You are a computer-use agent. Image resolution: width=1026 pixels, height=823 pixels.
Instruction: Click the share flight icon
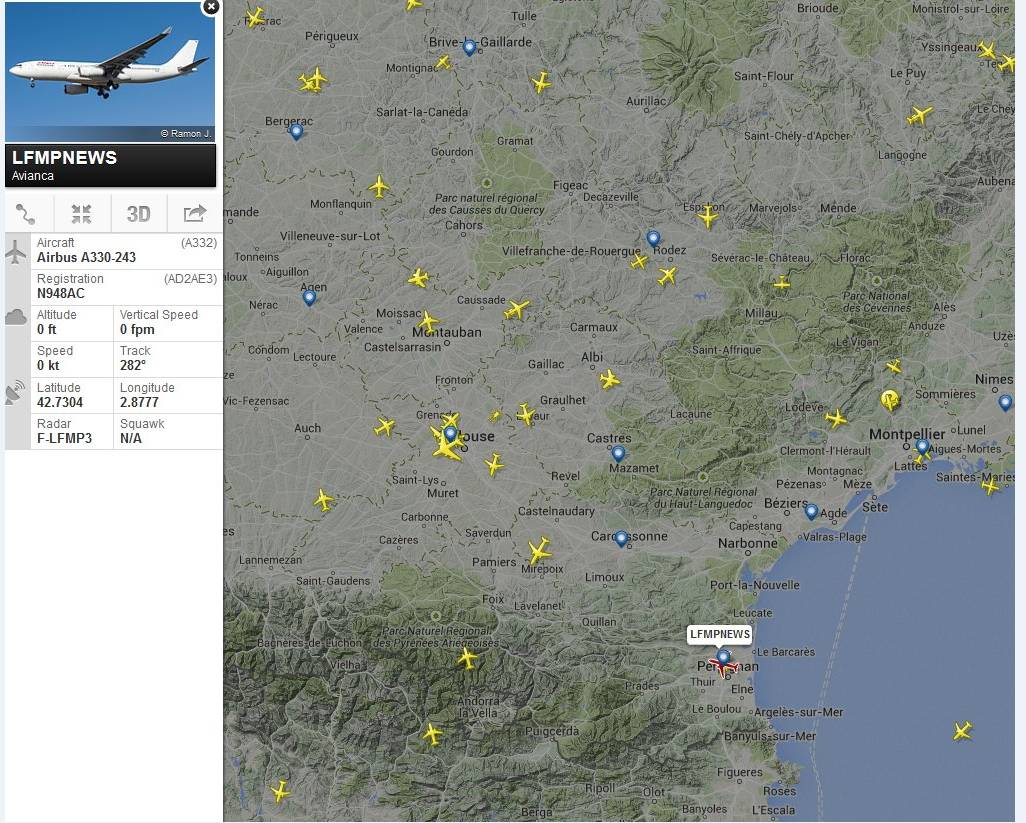click(194, 213)
